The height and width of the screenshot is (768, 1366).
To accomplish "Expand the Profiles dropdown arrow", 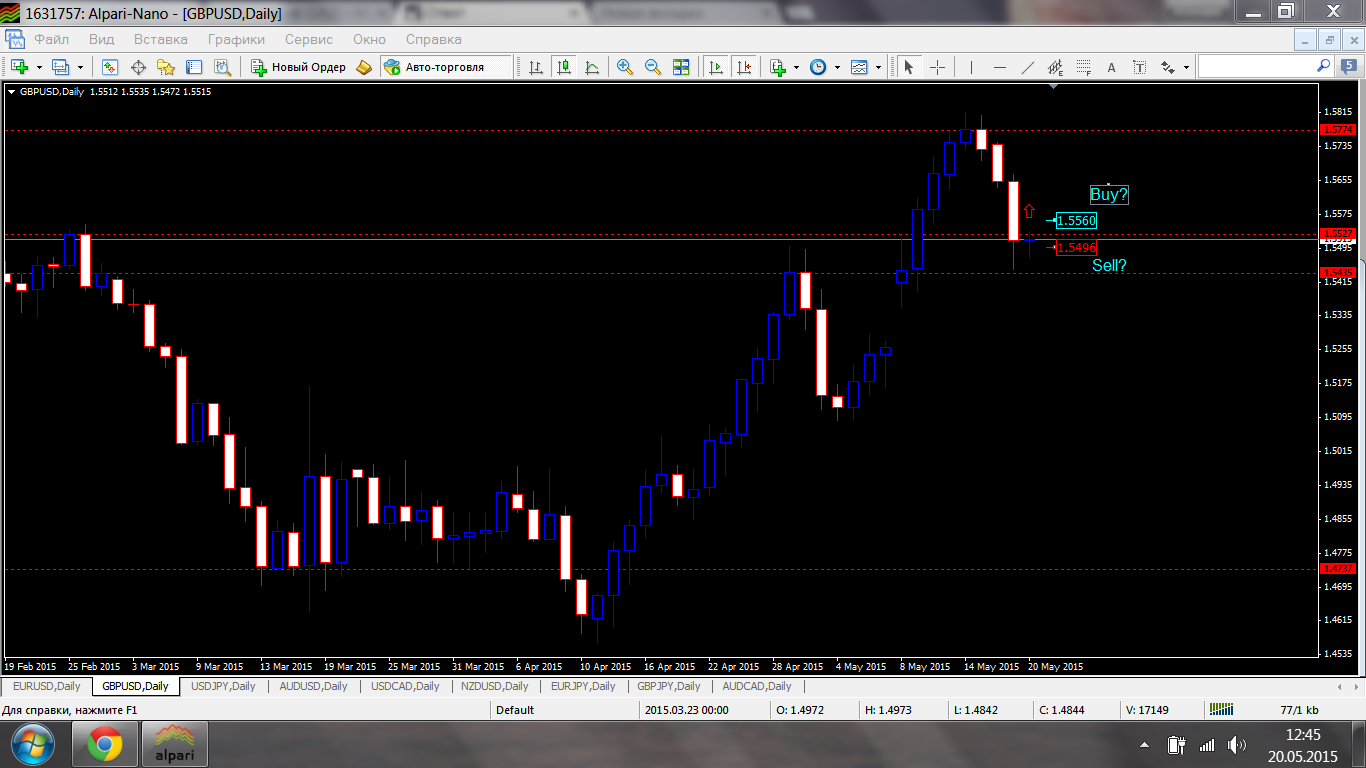I will (x=80, y=67).
